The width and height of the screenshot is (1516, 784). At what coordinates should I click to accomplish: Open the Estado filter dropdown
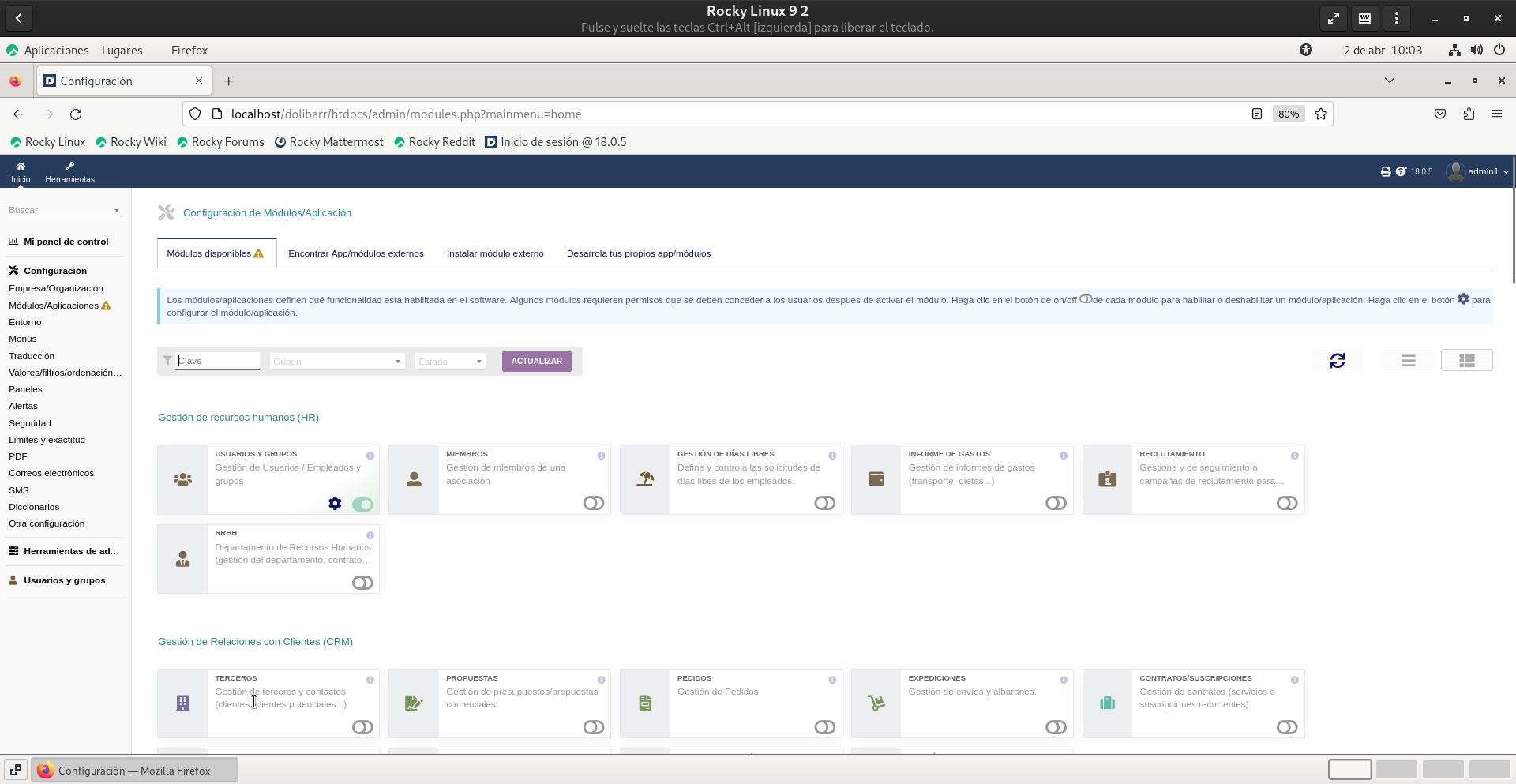(450, 362)
